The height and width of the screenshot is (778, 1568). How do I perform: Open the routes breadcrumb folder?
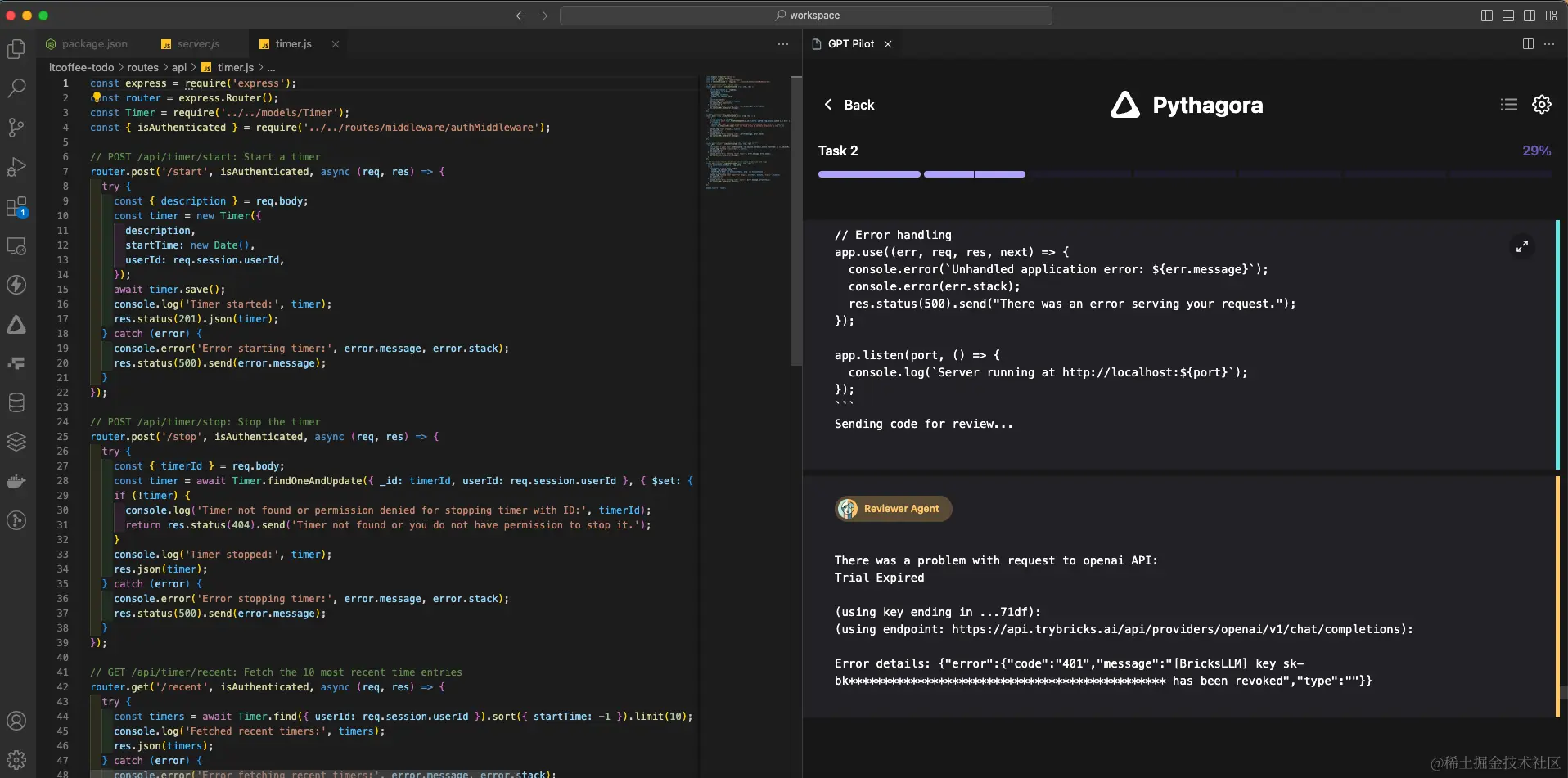click(142, 68)
